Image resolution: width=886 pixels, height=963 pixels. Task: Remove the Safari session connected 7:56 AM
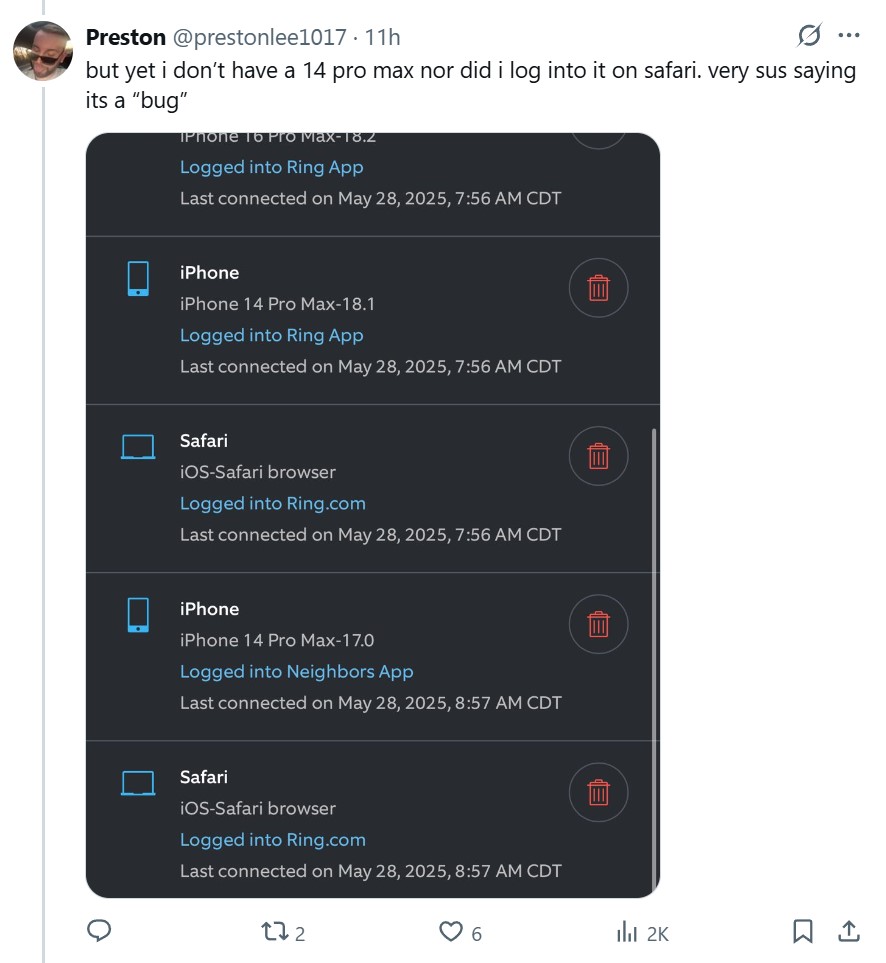click(598, 457)
